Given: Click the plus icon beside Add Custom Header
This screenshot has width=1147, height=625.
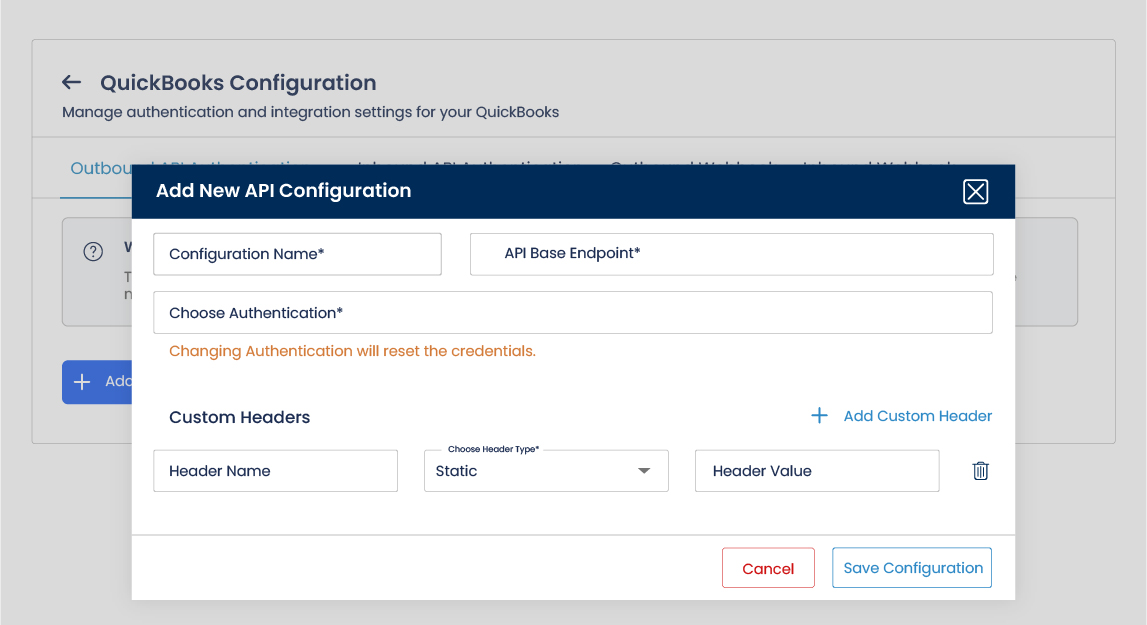Looking at the screenshot, I should [x=819, y=416].
